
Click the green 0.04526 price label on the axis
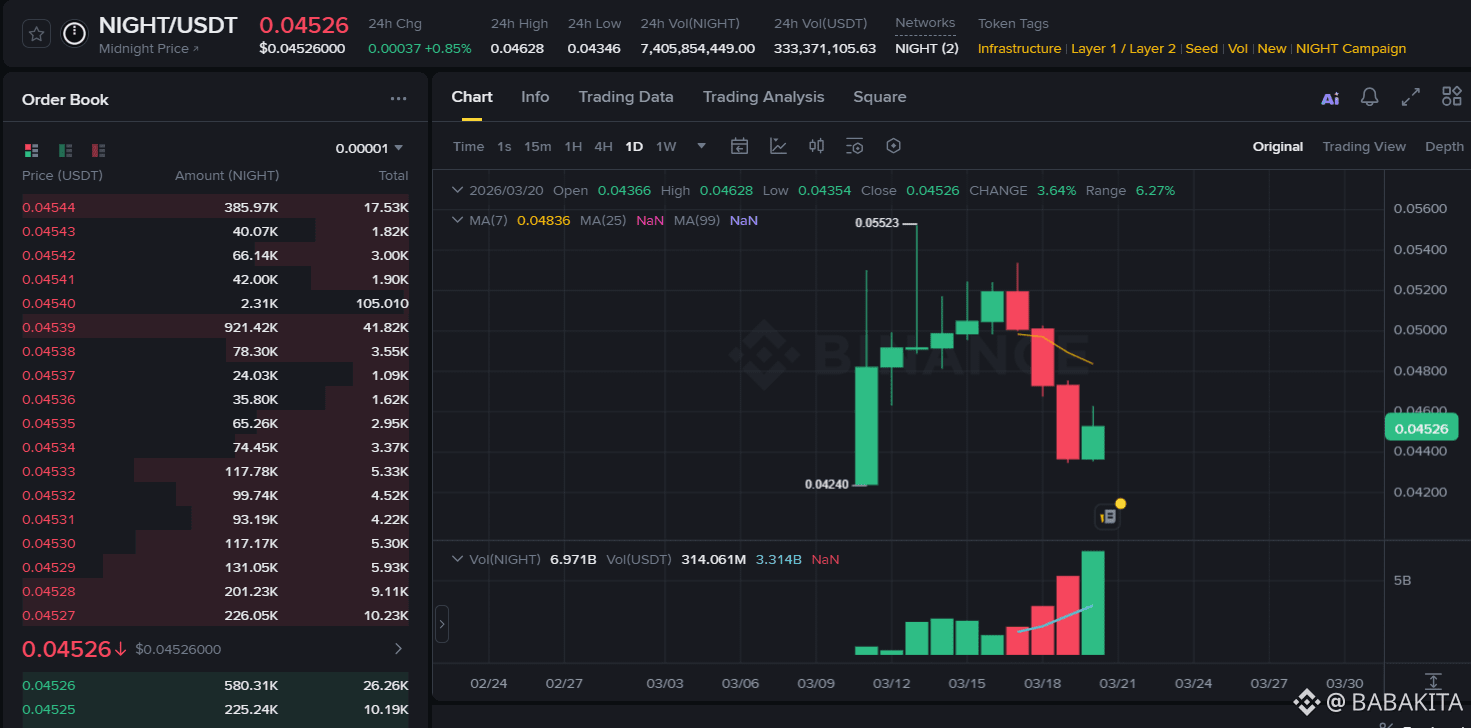1422,429
